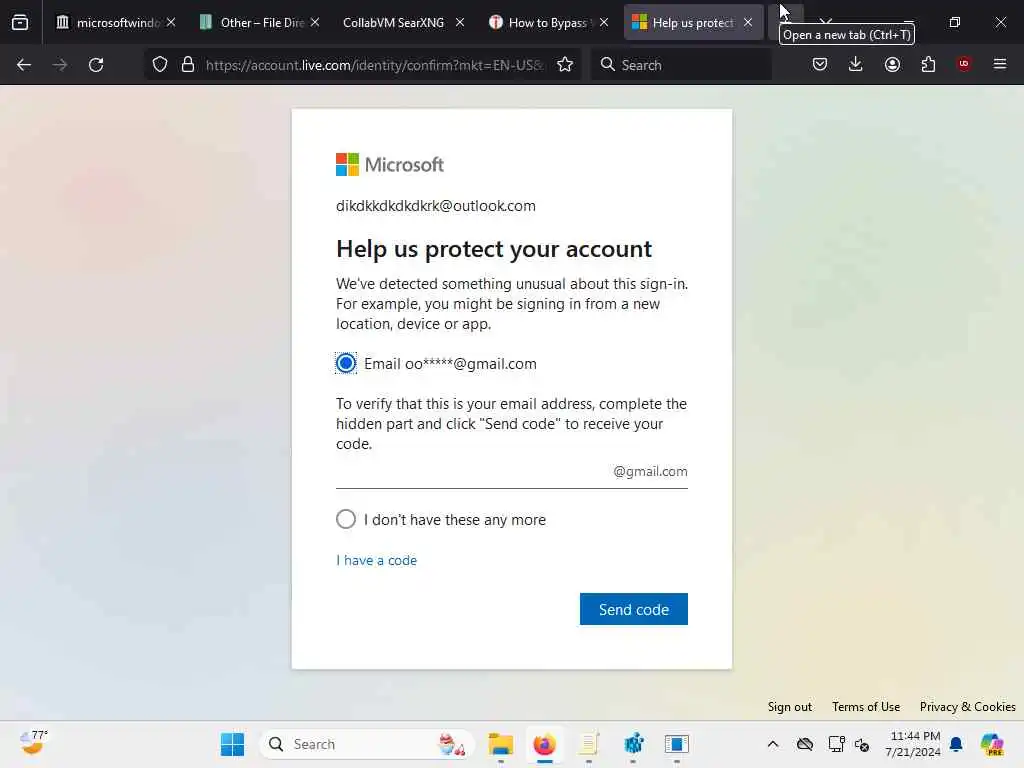Click the @gmail.com suffix label
This screenshot has height=768, width=1024.
[x=650, y=471]
